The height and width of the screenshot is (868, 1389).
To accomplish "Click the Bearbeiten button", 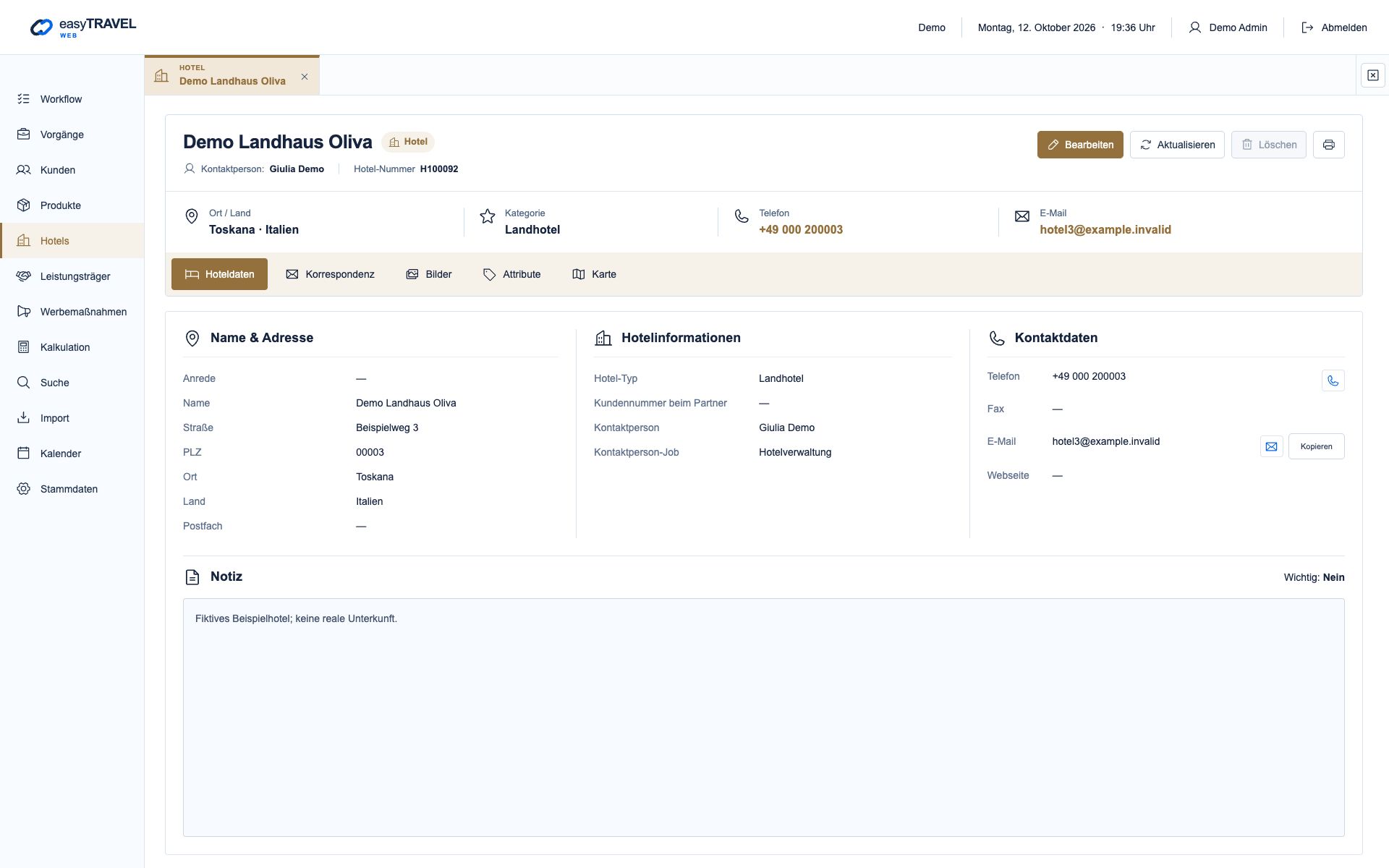I will coord(1080,145).
